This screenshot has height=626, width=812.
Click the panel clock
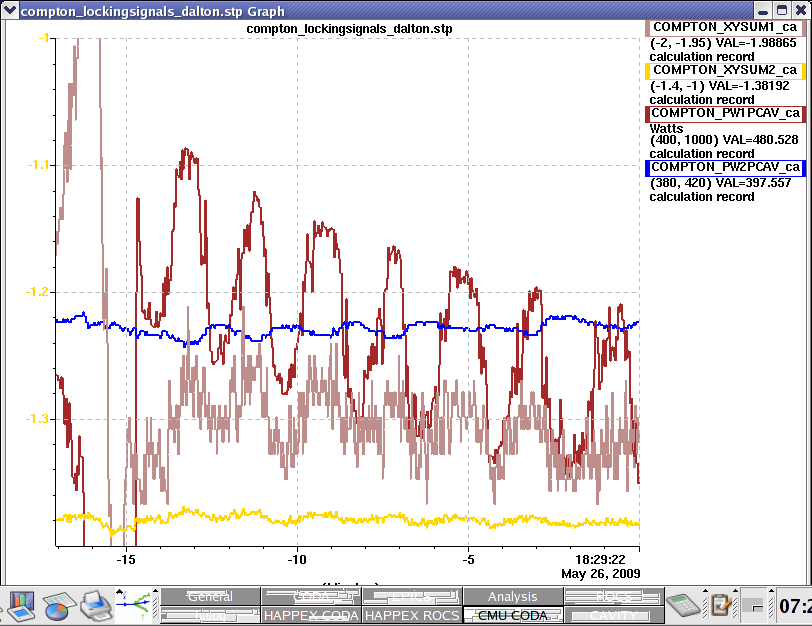tap(795, 606)
